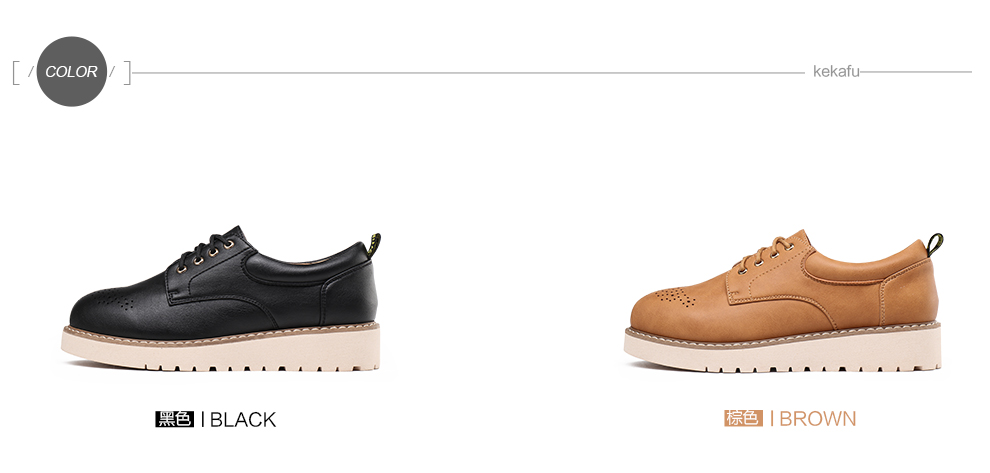The height and width of the screenshot is (473, 990).
Task: Click the black 黑色 color tag
Action: [x=174, y=419]
